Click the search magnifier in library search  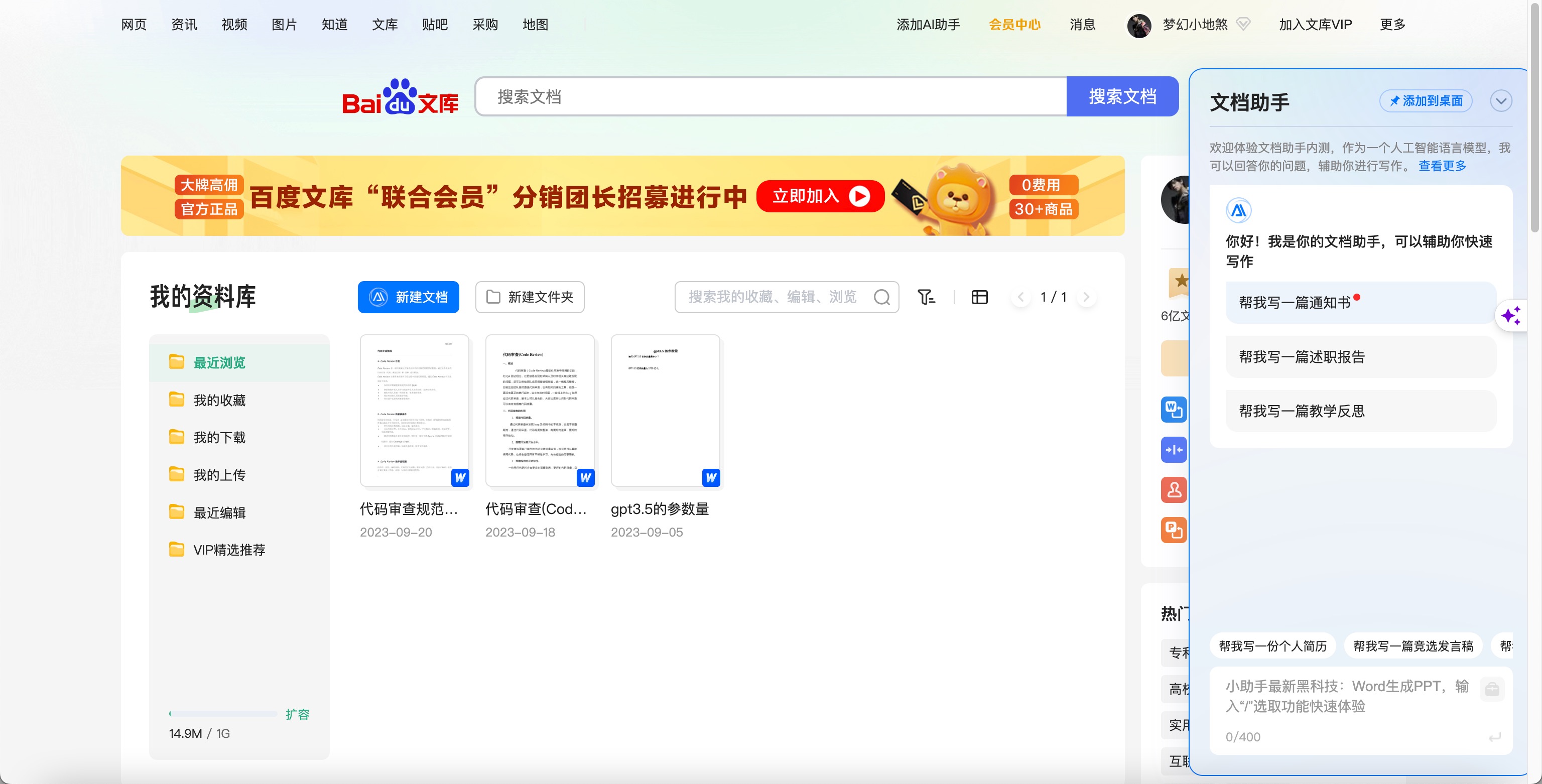pyautogui.click(x=881, y=297)
